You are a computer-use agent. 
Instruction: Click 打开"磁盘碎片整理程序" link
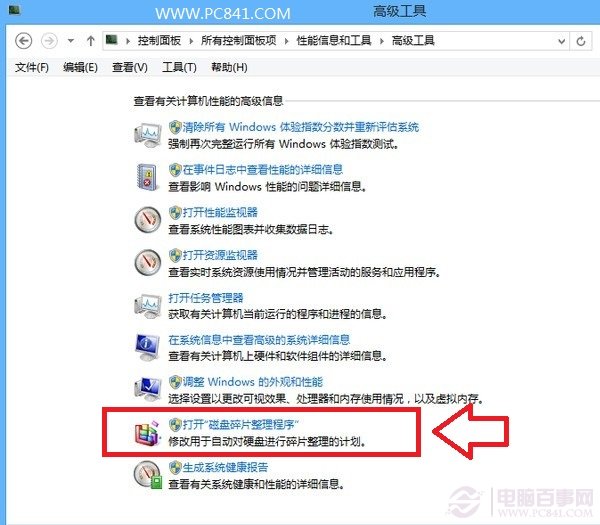(241, 424)
